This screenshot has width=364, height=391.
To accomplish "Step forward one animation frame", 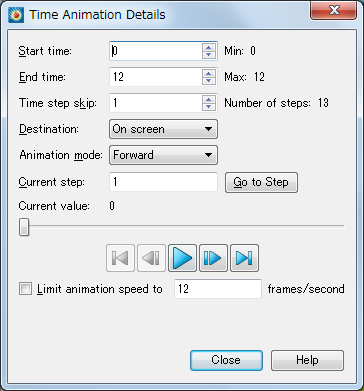I will 213,258.
